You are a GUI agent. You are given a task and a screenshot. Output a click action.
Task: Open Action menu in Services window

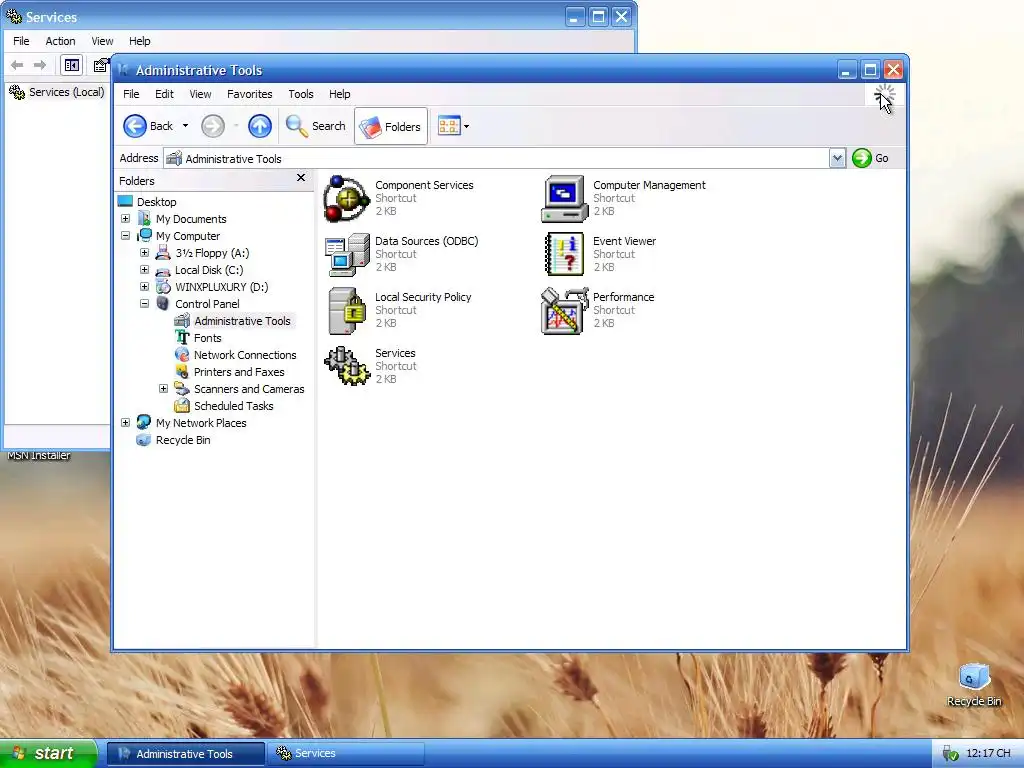coord(60,40)
